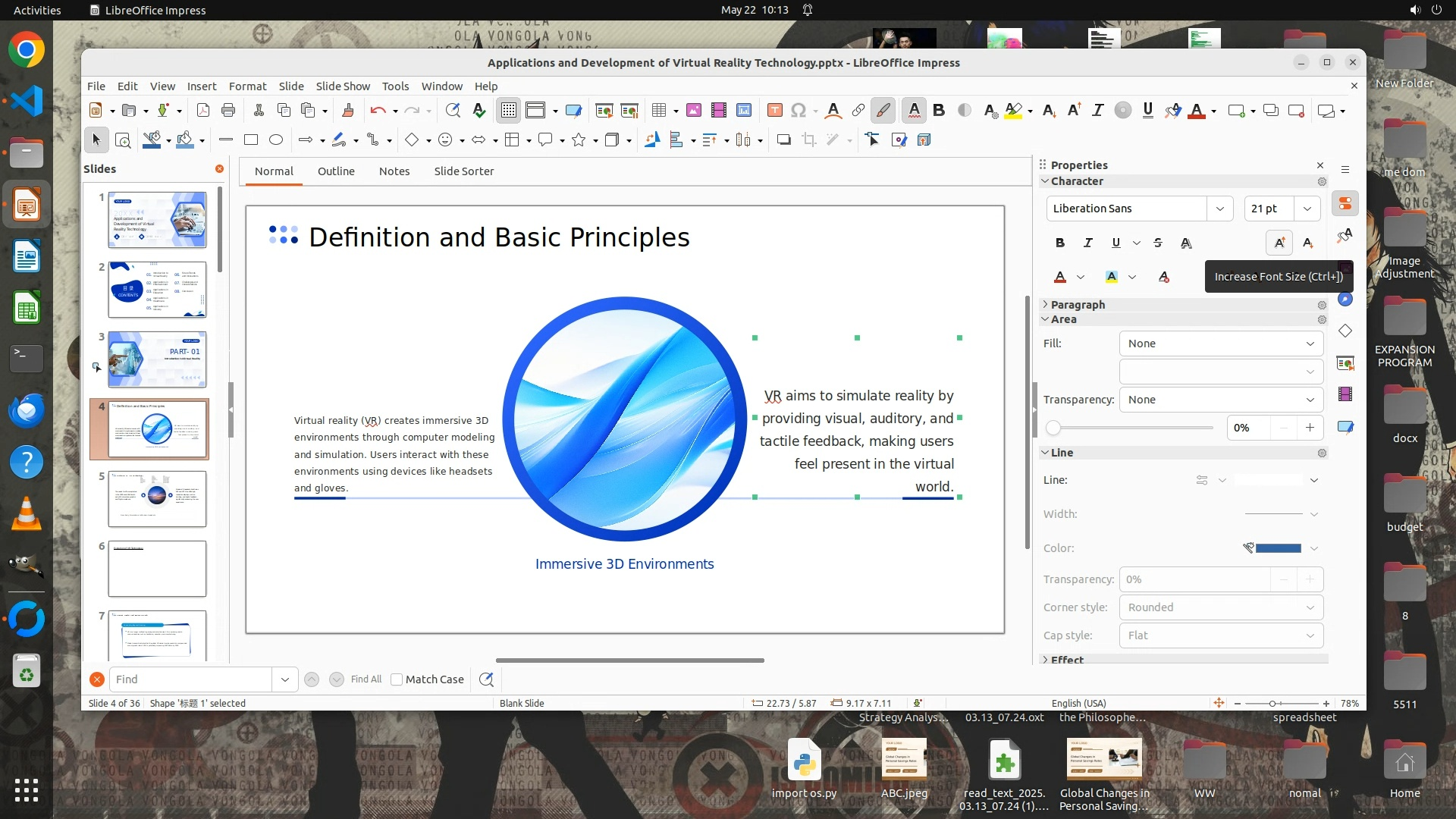The height and width of the screenshot is (819, 1456).
Task: Select slide 5 thumbnail in Slides panel
Action: coord(157,498)
